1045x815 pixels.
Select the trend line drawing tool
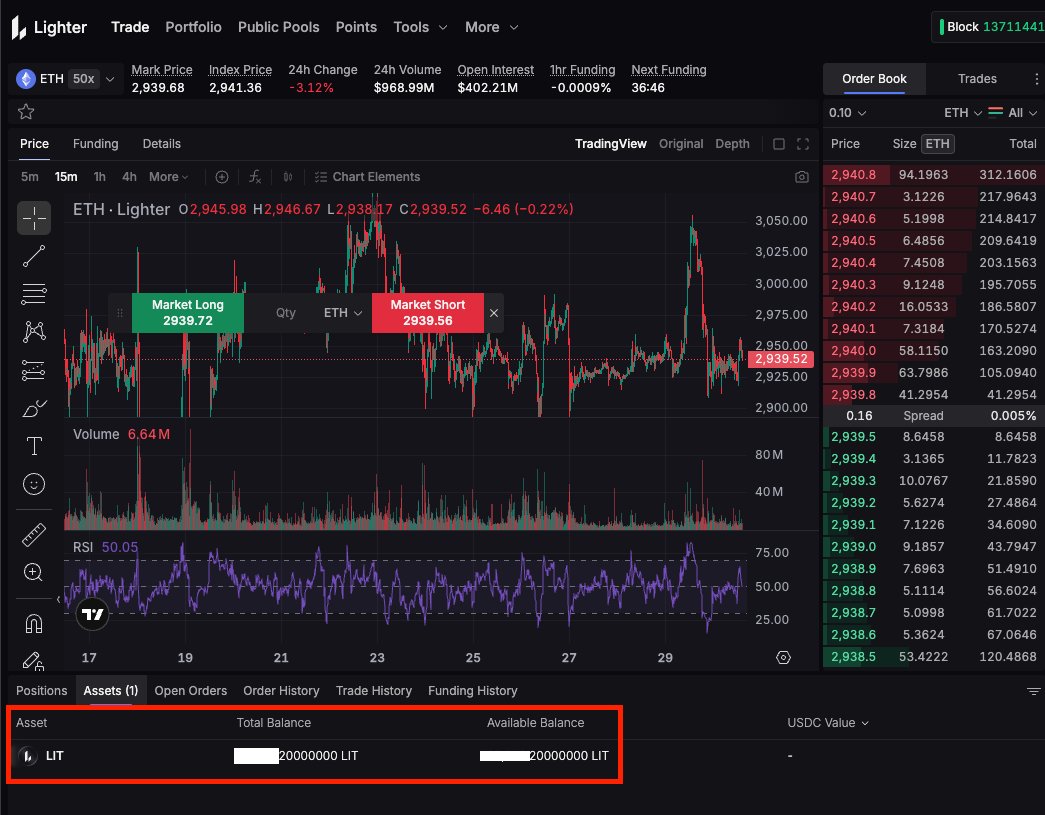pos(34,256)
